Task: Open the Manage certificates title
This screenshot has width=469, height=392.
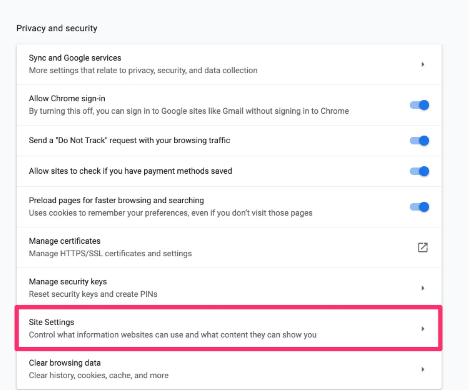Action: (64, 241)
